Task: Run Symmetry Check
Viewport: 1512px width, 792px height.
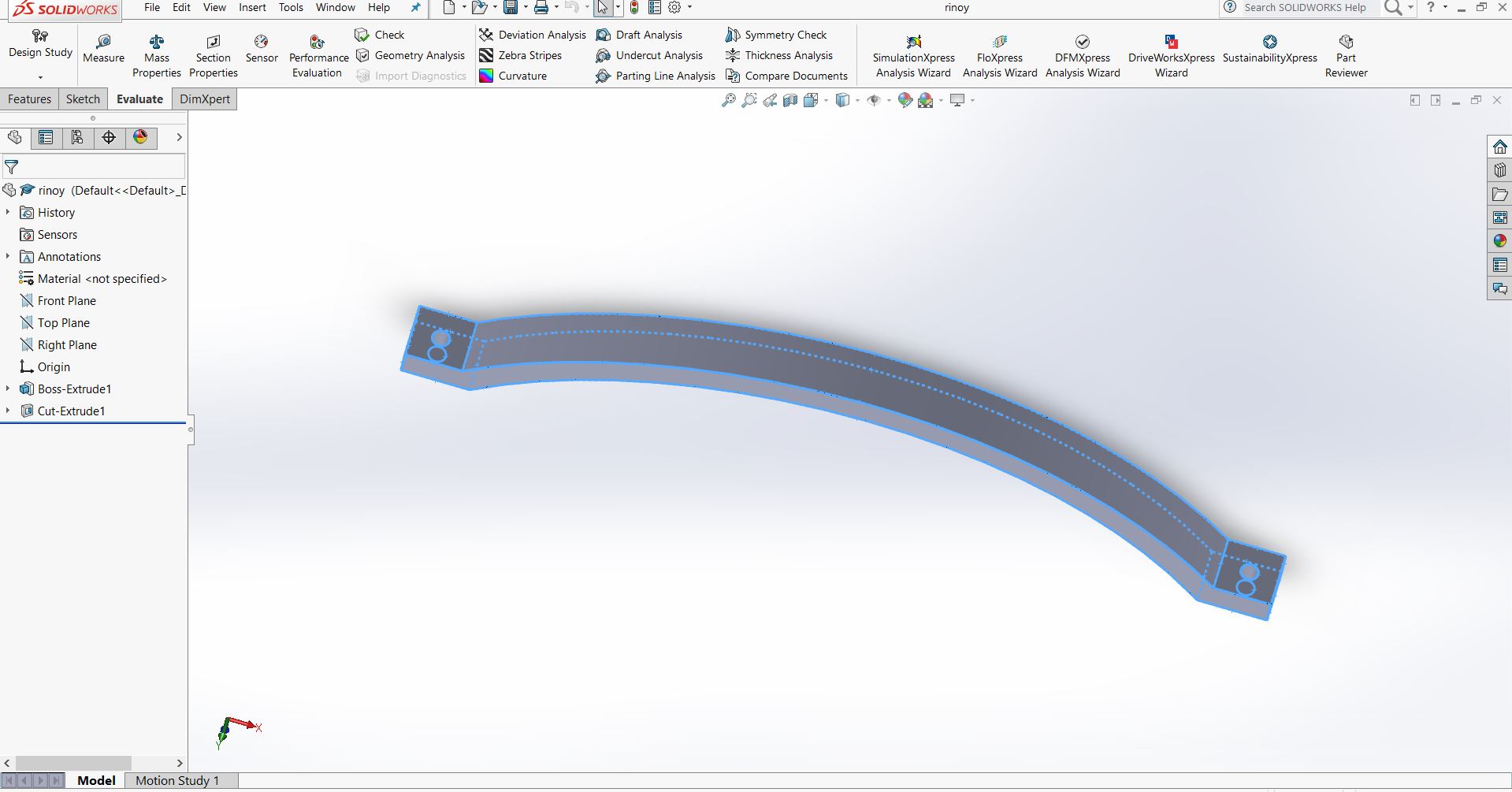Action: coord(776,35)
